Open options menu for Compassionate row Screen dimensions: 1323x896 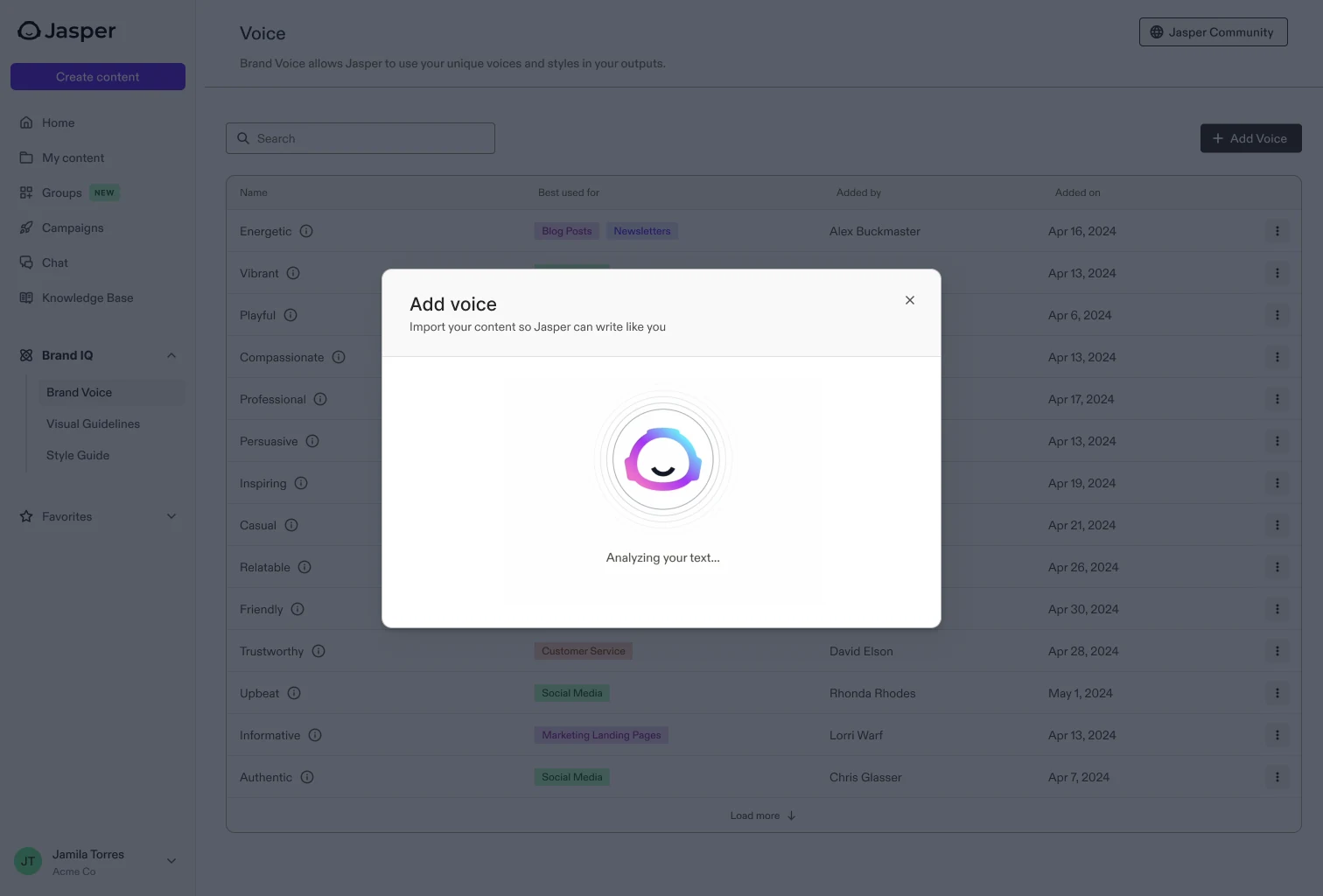pyautogui.click(x=1277, y=357)
